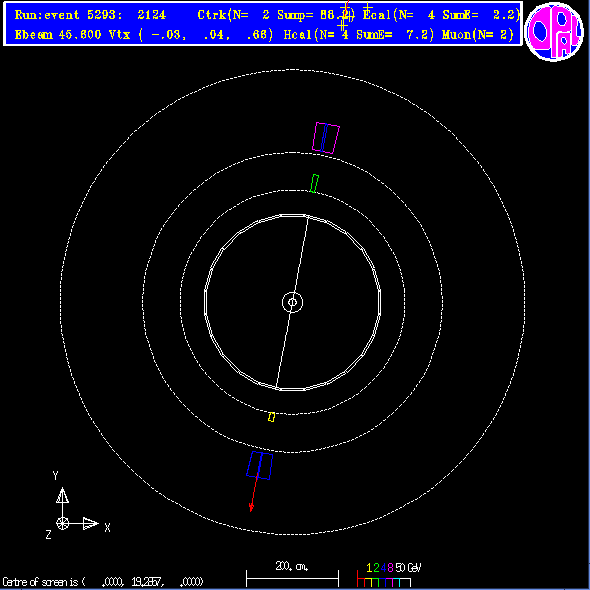This screenshot has height=590, width=590.
Task: Click the Run:event 5293 header text
Action: pos(90,15)
